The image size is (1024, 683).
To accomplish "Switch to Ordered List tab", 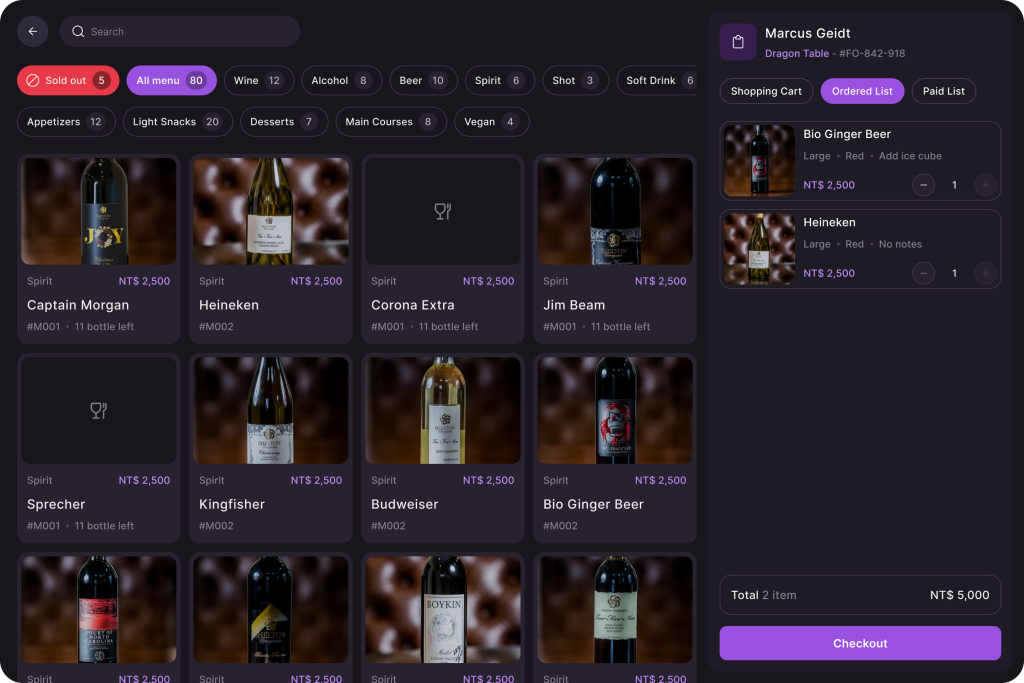I will coord(862,91).
